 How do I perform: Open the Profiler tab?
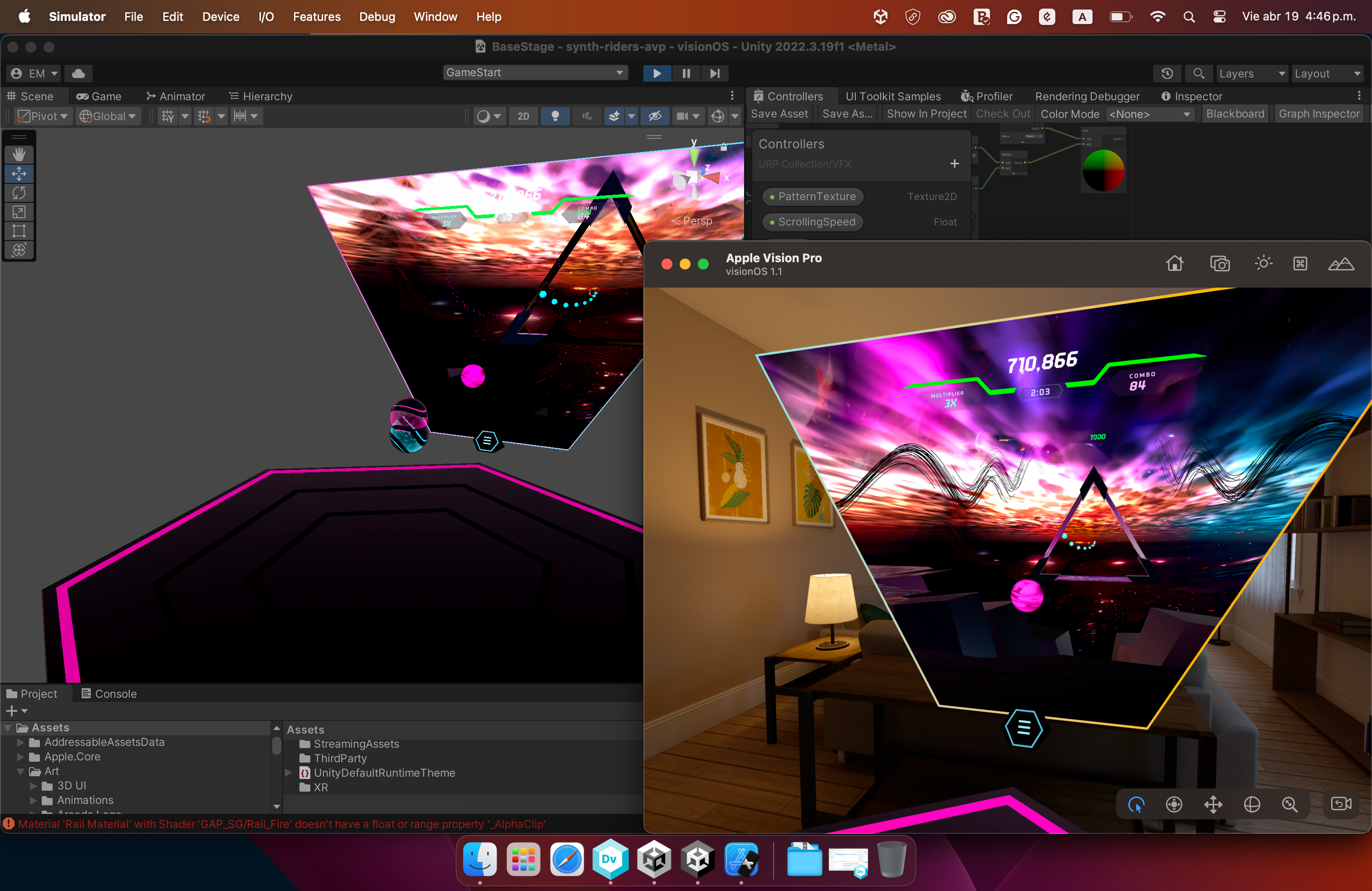coord(986,96)
